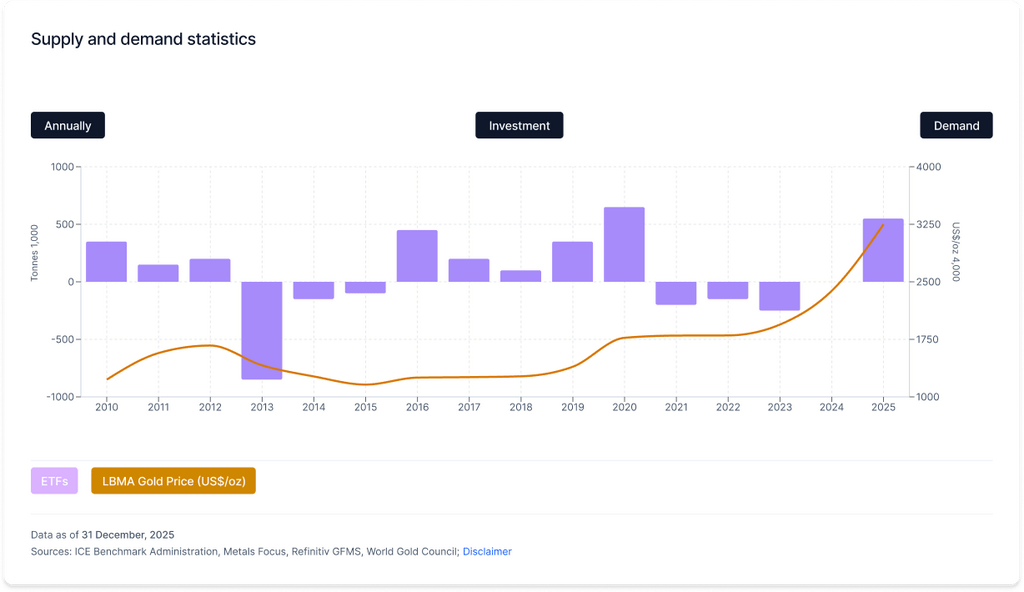Open the Annually period dropdown
This screenshot has height=592, width=1024.
68,126
